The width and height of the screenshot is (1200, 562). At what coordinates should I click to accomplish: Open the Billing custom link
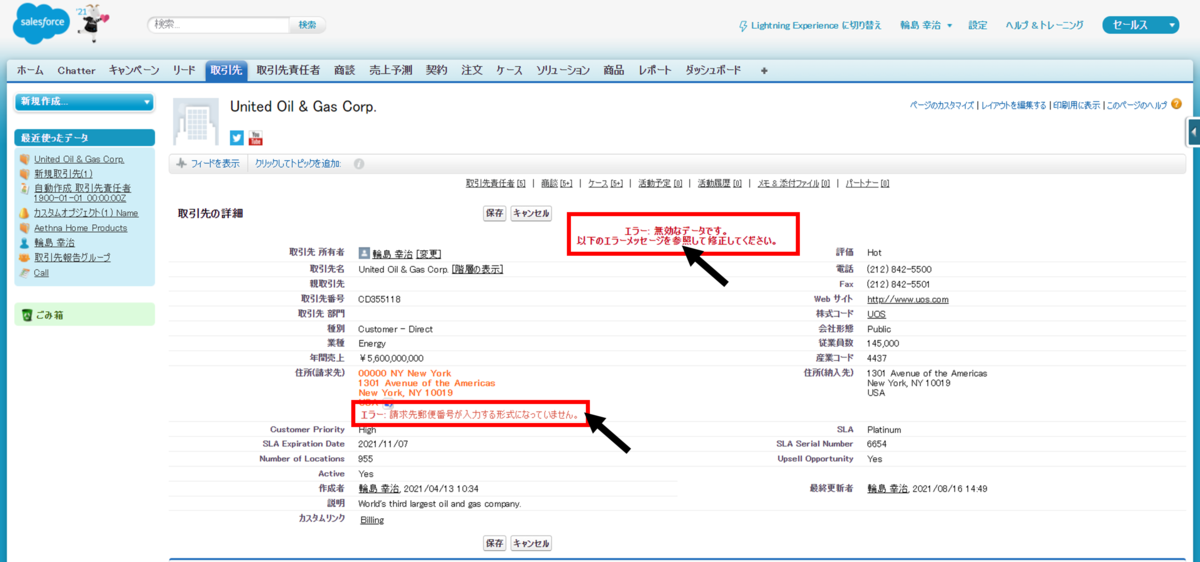[371, 520]
